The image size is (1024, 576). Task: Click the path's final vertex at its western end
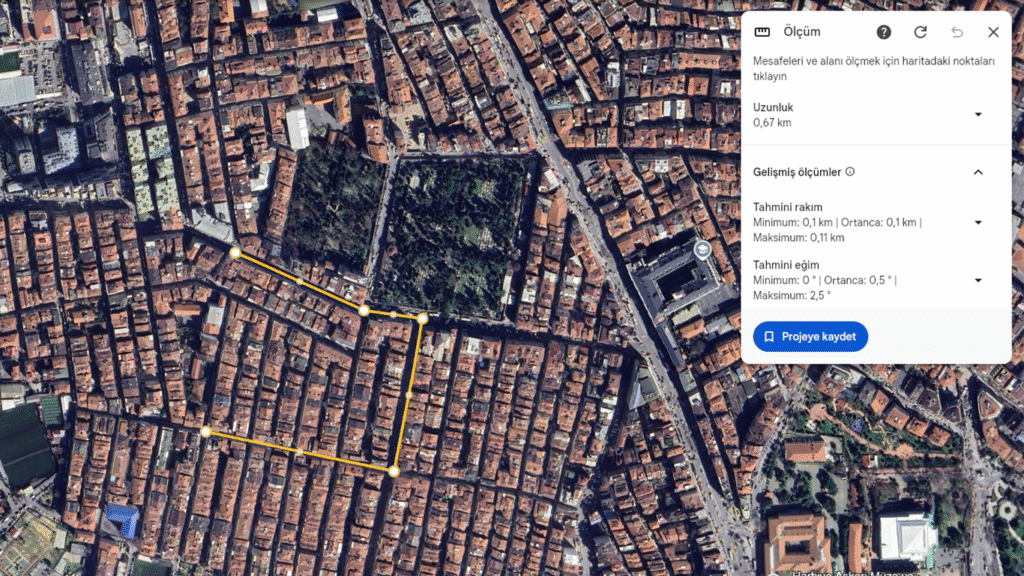click(206, 432)
